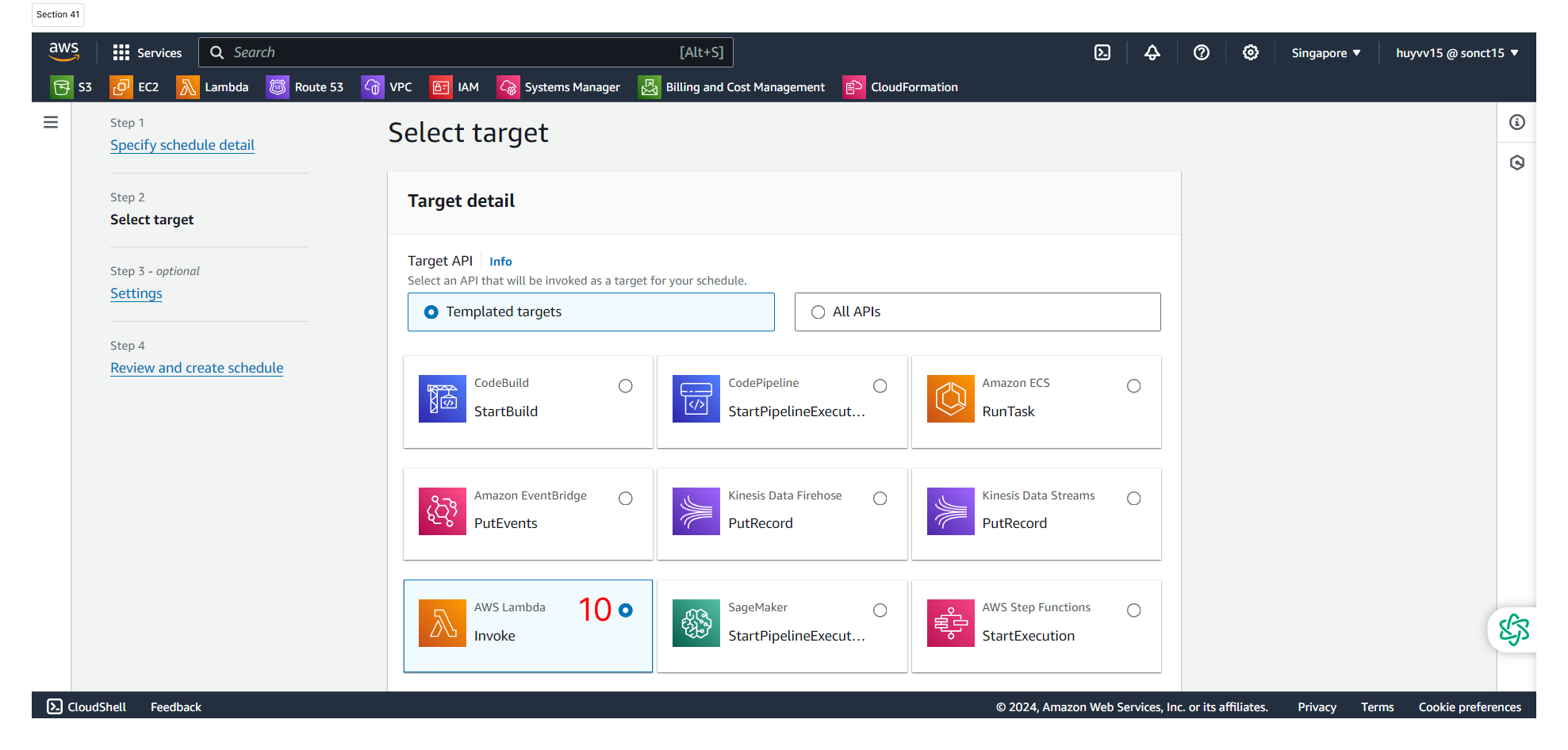Open the hexagon tools panel icon

pyautogui.click(x=1517, y=163)
